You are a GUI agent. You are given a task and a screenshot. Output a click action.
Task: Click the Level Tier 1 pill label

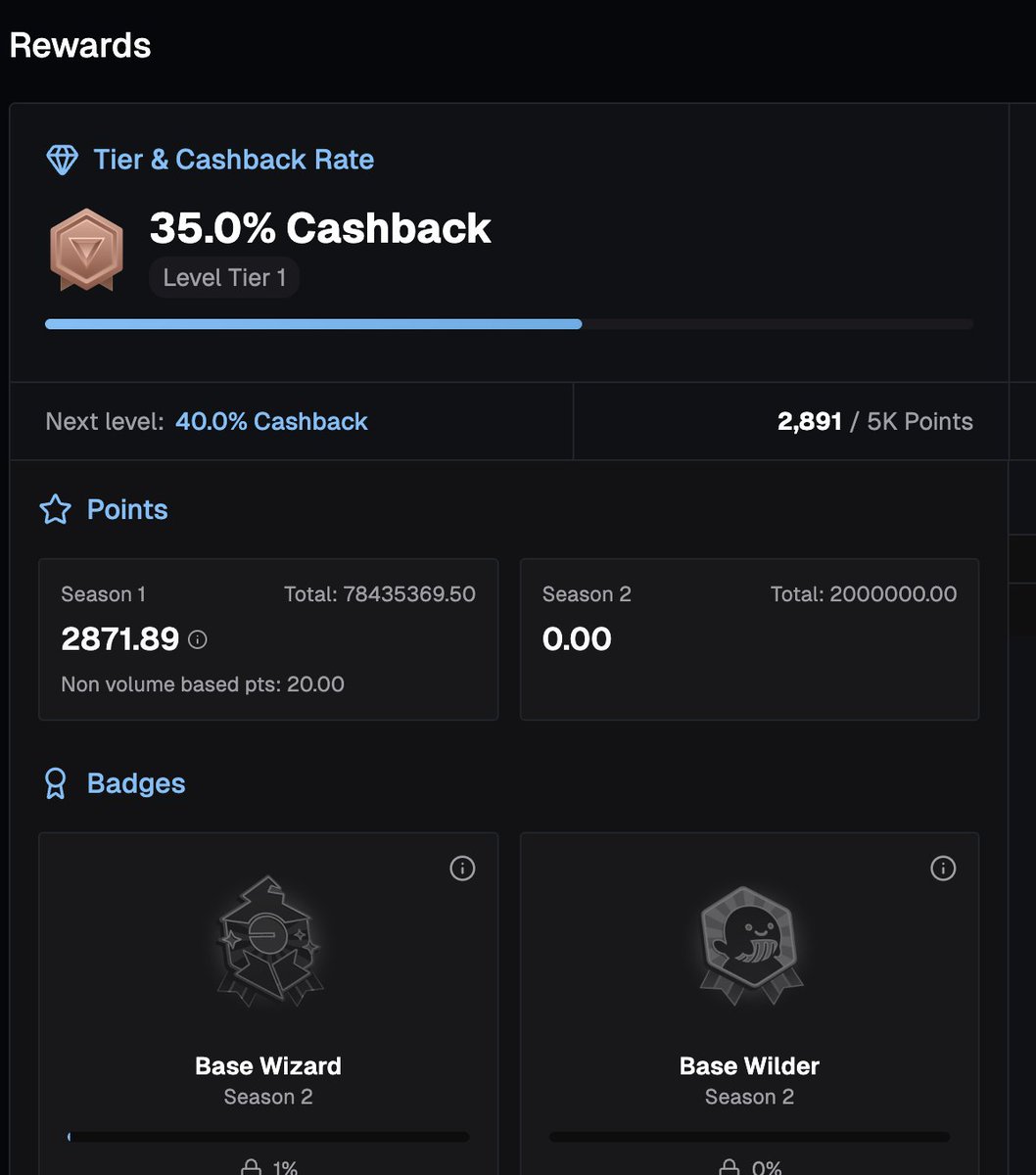point(224,278)
